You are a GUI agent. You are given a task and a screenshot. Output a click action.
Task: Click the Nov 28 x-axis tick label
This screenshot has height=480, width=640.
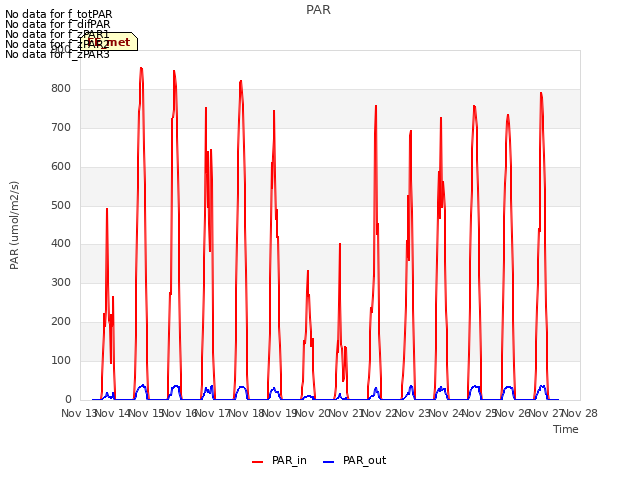click(580, 413)
